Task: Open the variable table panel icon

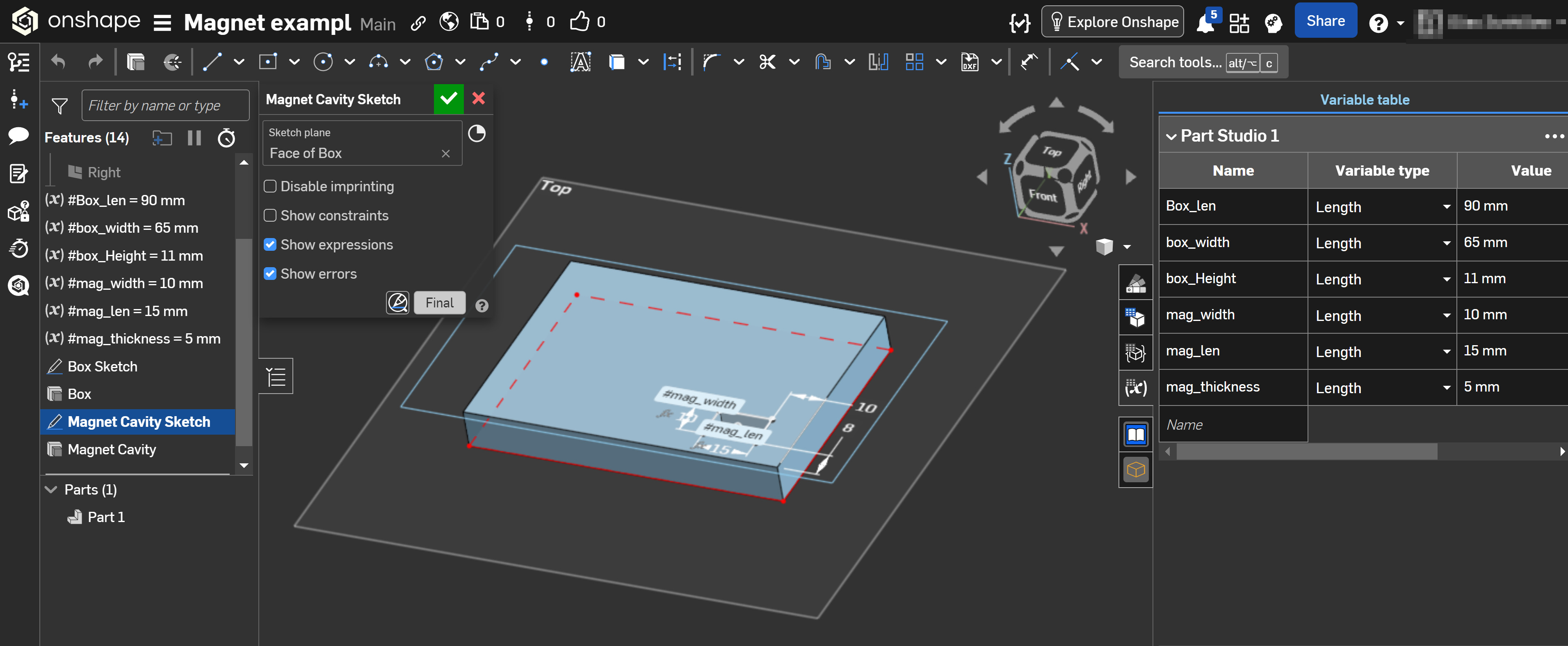Action: click(x=1135, y=388)
